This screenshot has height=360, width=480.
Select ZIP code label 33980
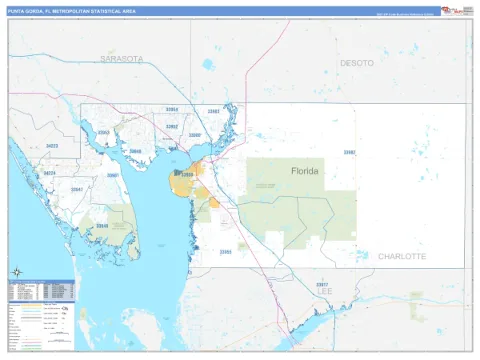pos(195,135)
